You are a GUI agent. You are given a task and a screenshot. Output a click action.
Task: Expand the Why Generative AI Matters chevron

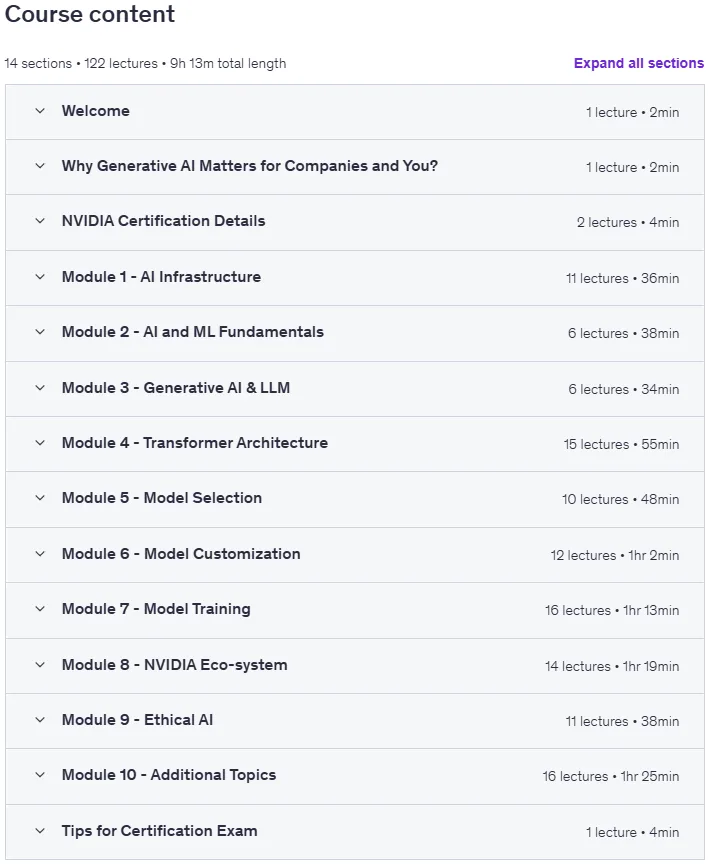pyautogui.click(x=40, y=166)
